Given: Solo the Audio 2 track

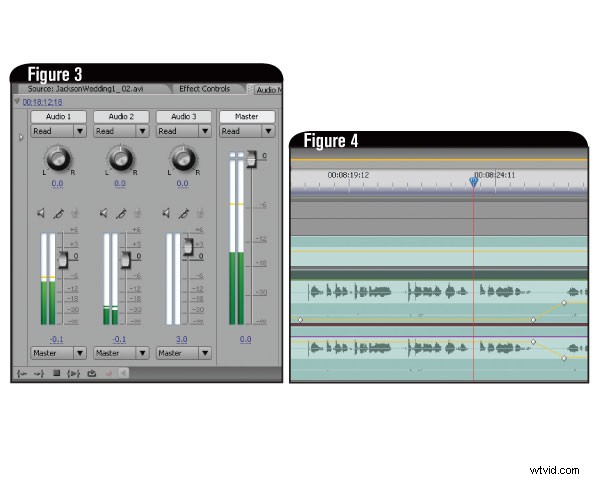Looking at the screenshot, I should [121, 213].
